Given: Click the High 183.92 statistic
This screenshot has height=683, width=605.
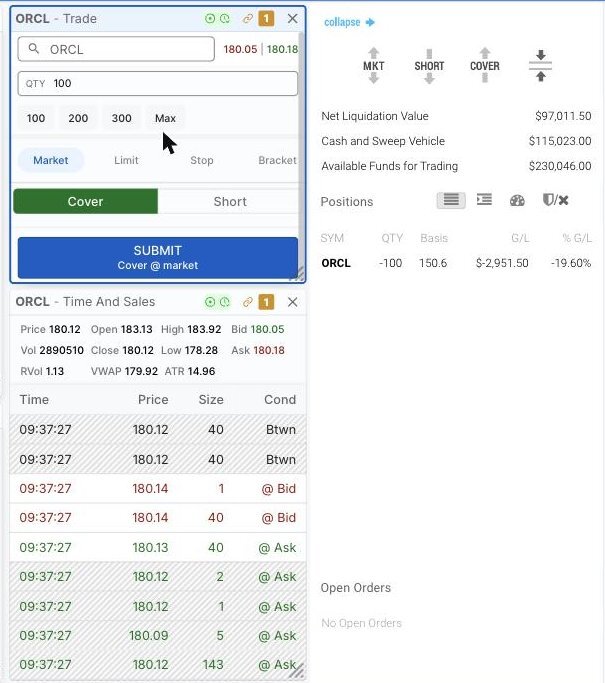Looking at the screenshot, I should click(191, 329).
